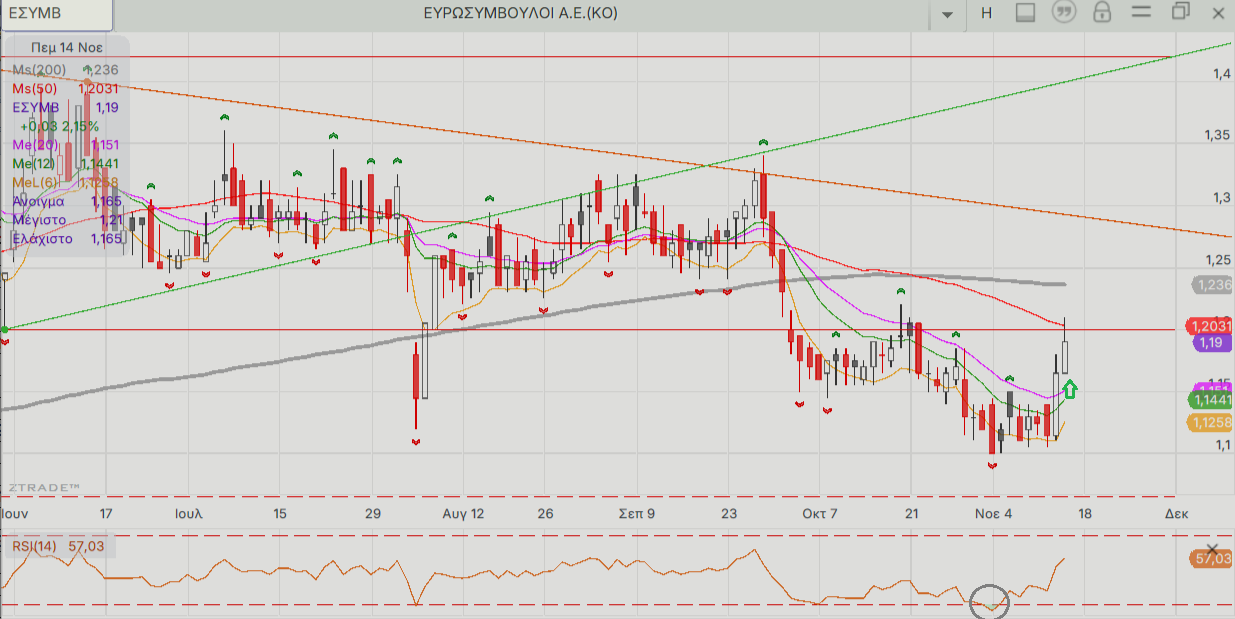Toggle the lower indicator panel icon
Screen dimensions: 1235x619
(x=1024, y=13)
